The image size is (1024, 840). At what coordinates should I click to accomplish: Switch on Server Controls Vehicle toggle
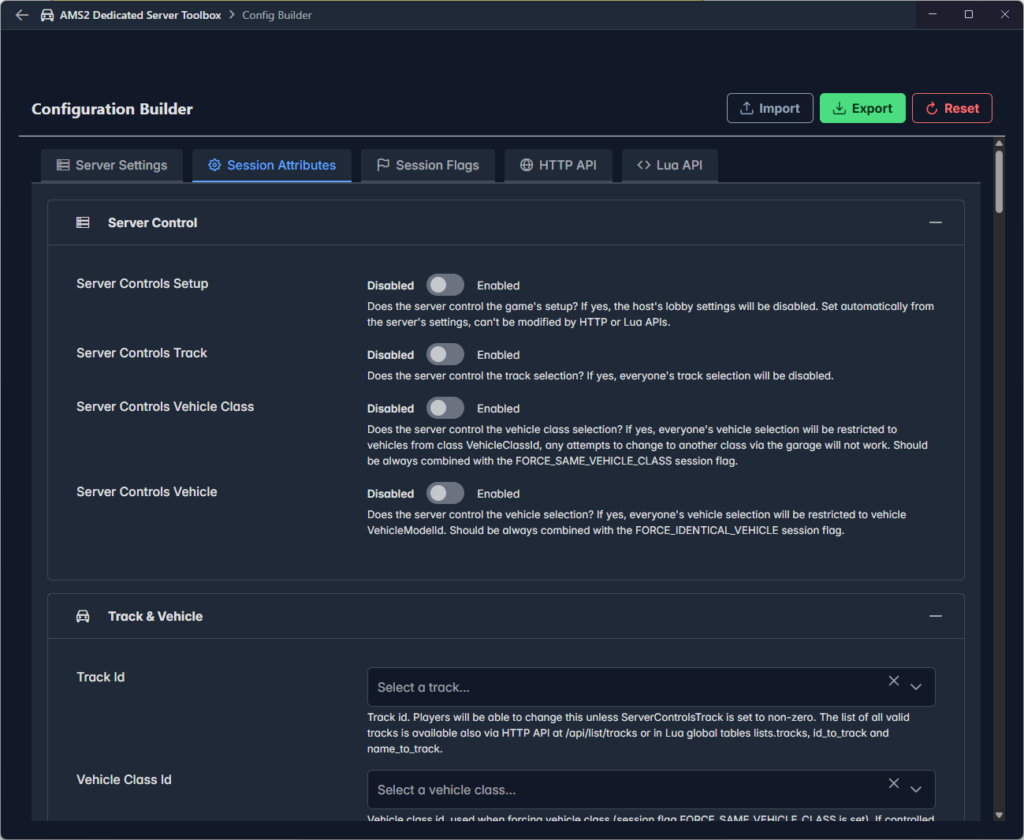click(445, 493)
